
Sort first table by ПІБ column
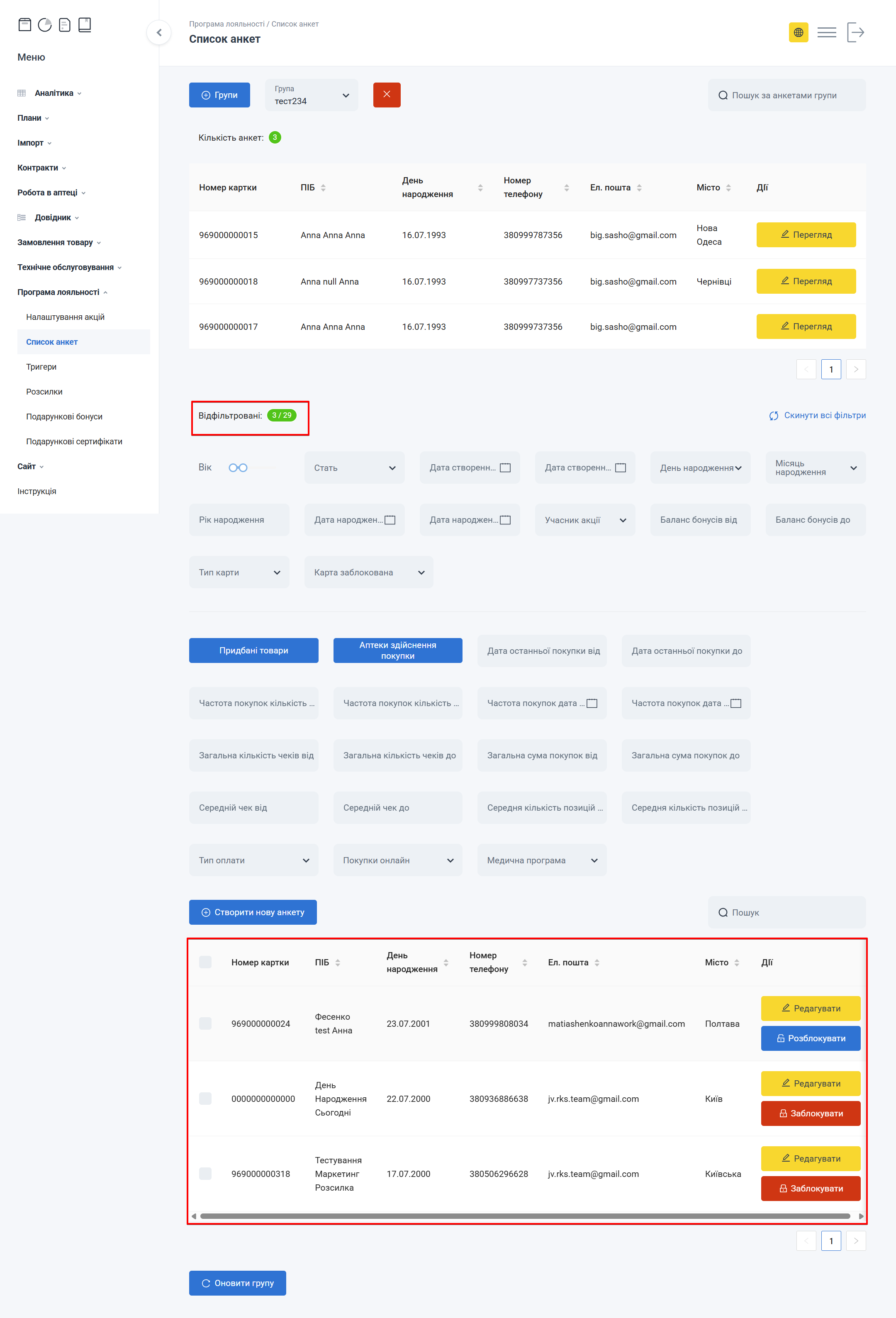pos(323,188)
